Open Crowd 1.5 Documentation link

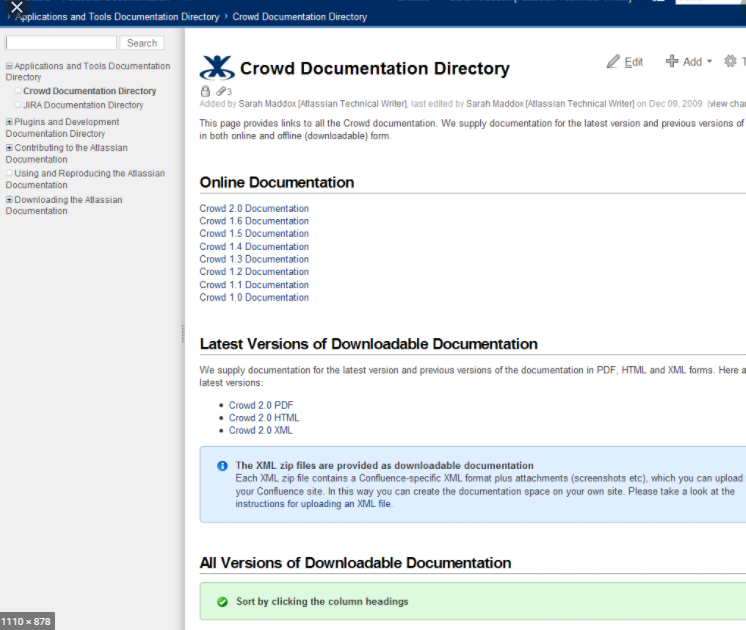tap(254, 234)
